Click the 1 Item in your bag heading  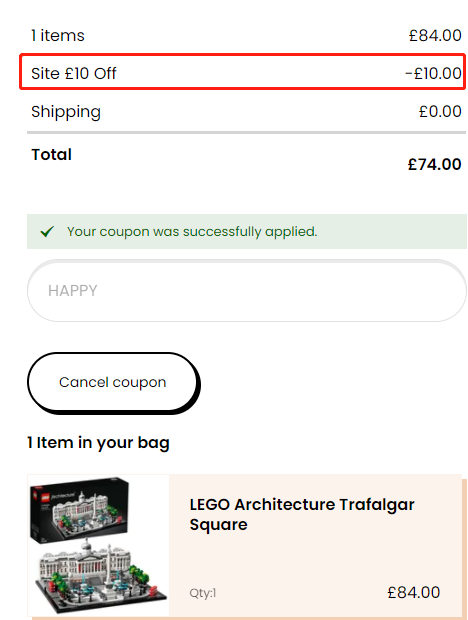click(x=98, y=443)
